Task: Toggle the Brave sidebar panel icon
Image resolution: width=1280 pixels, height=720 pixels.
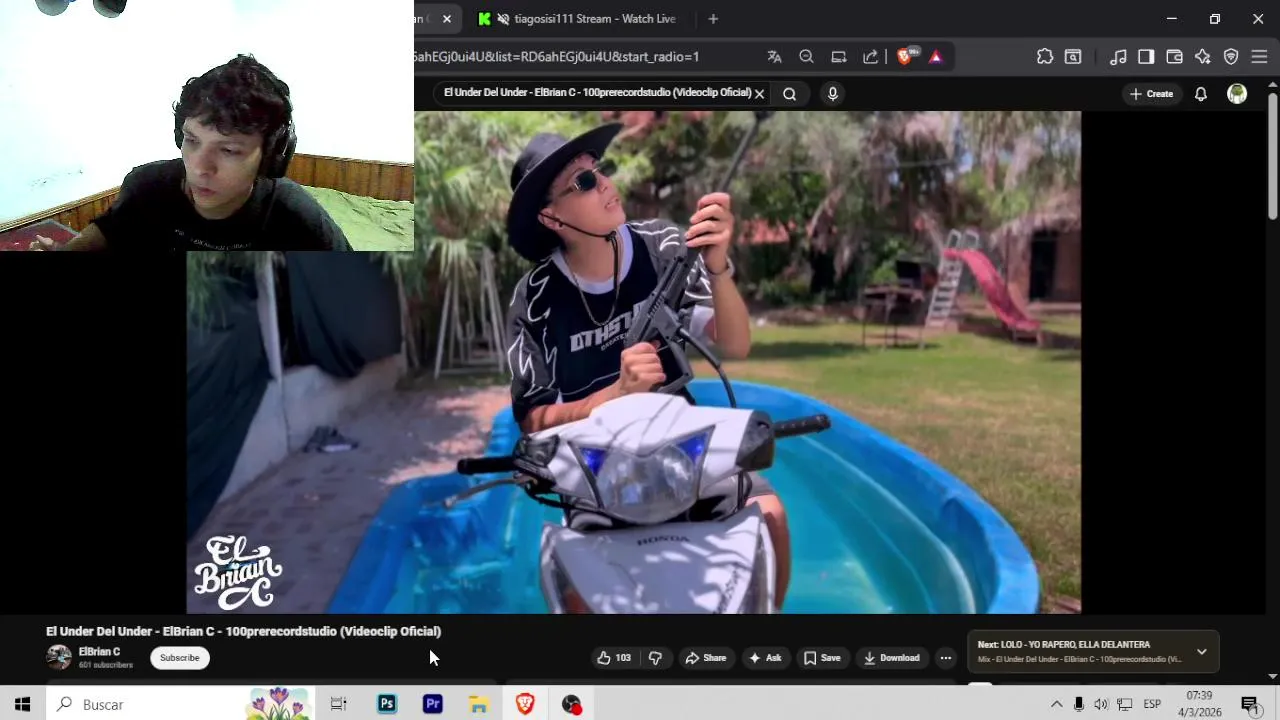Action: 1146,57
